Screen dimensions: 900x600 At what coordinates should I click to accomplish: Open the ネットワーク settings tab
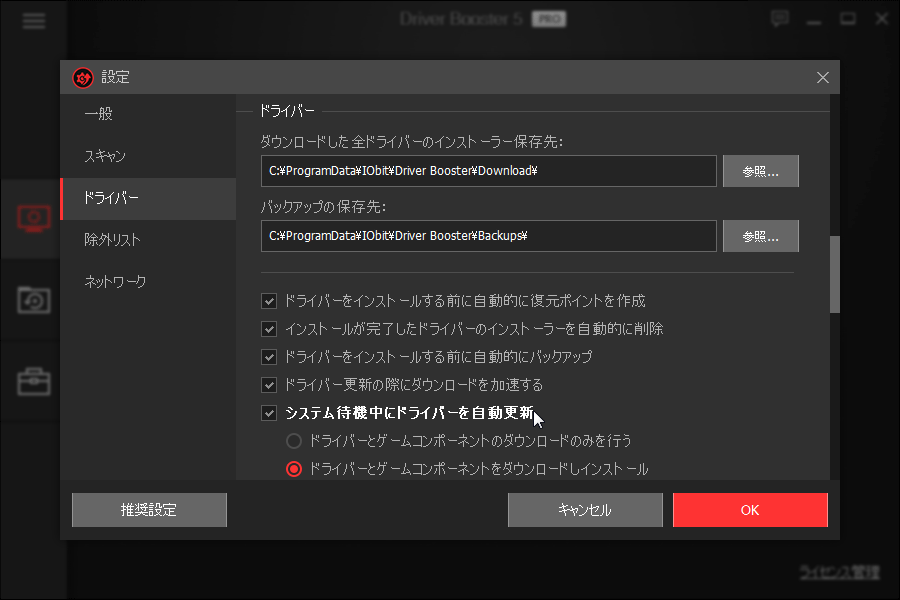click(149, 282)
